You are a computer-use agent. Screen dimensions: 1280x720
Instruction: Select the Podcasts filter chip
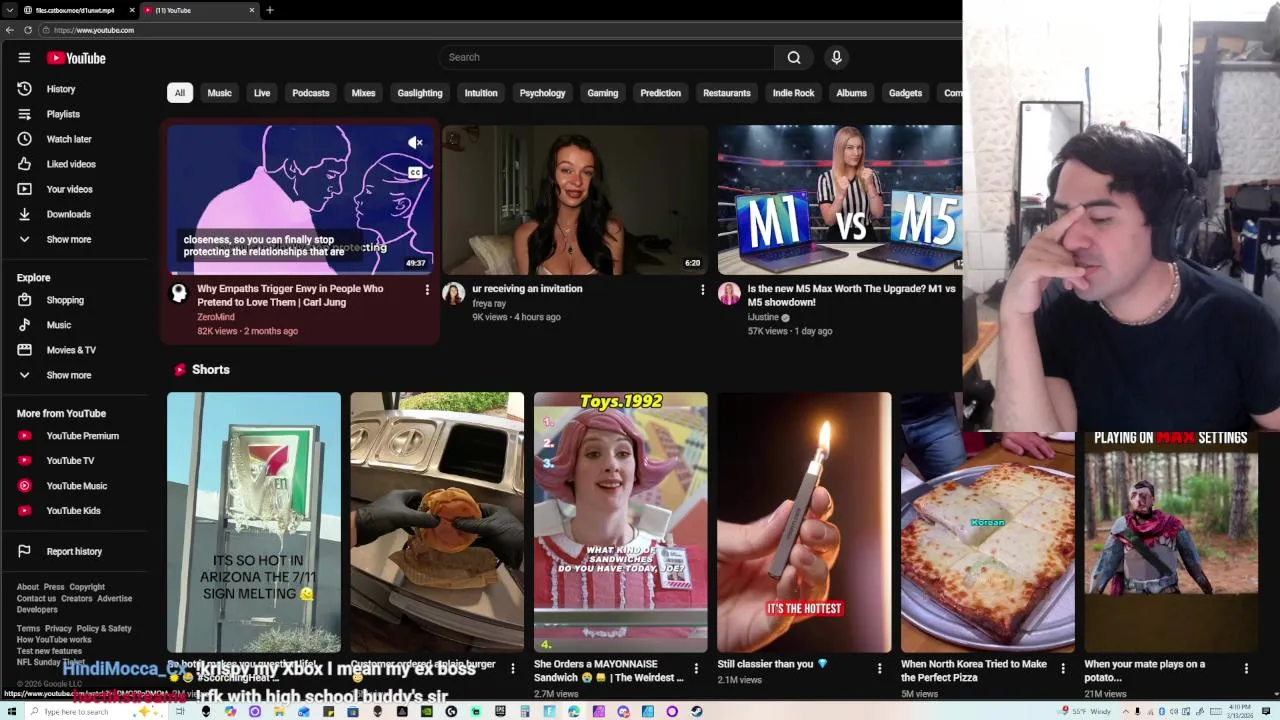311,93
